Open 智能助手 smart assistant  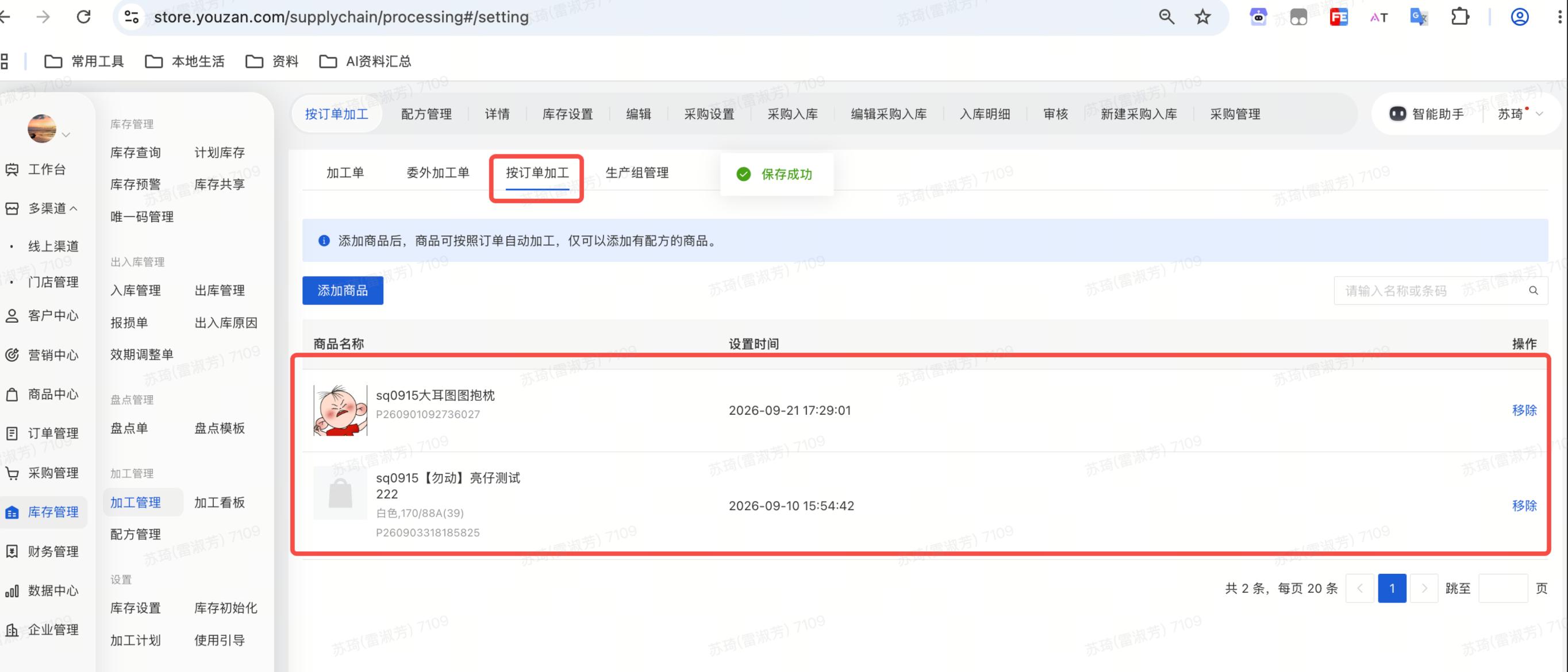(1426, 114)
